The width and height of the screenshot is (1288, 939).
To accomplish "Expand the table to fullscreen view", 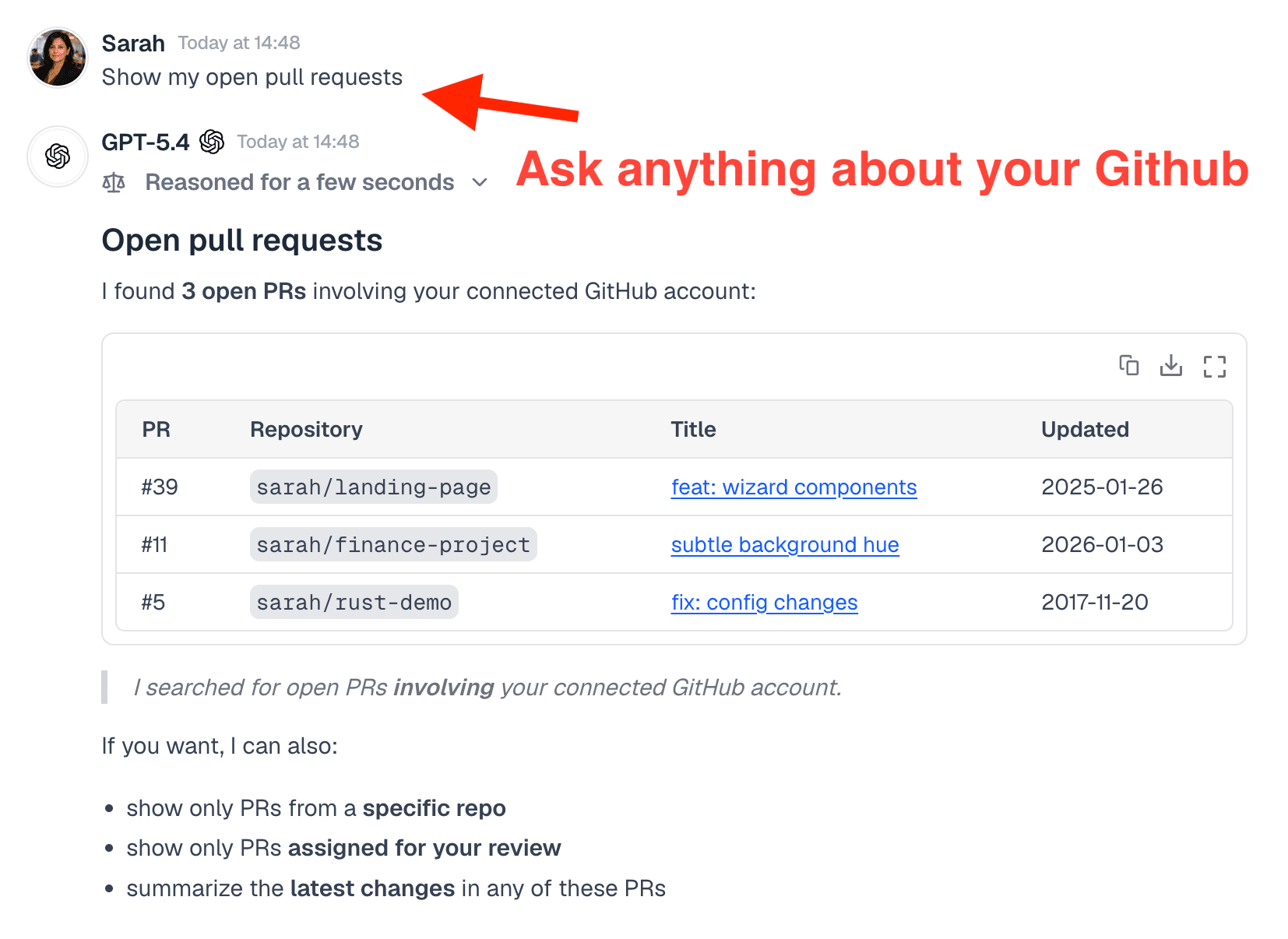I will pyautogui.click(x=1214, y=366).
